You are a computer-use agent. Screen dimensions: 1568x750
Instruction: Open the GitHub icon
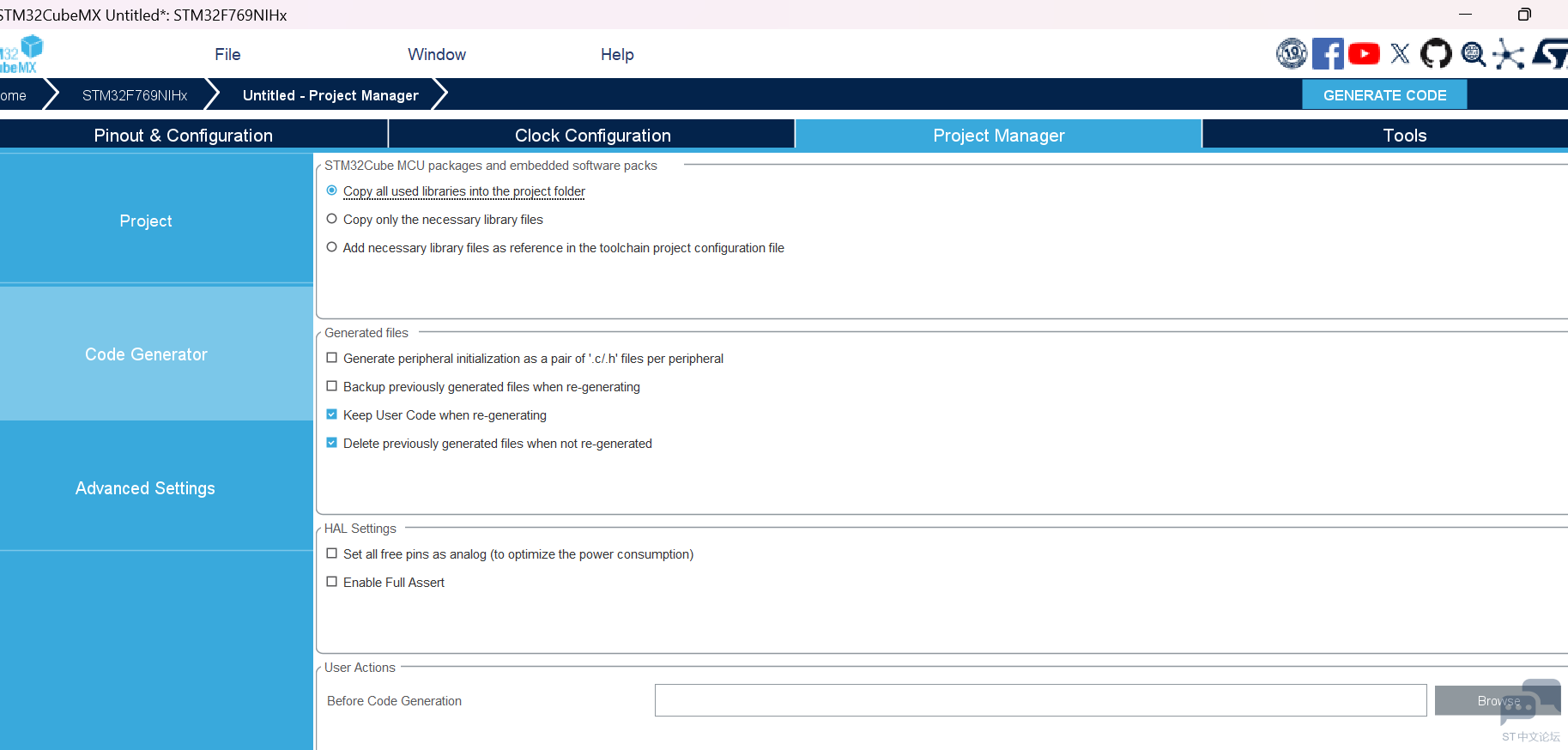pos(1436,54)
